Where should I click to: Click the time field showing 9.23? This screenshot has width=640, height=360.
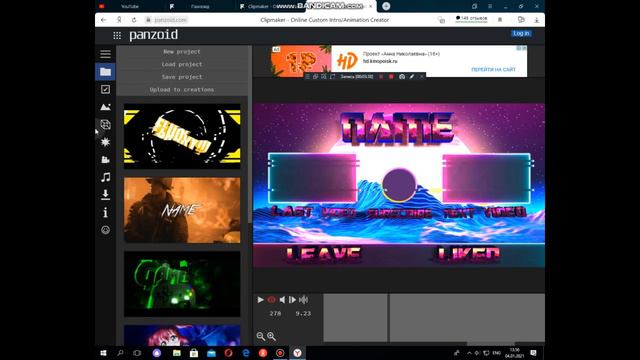point(303,313)
